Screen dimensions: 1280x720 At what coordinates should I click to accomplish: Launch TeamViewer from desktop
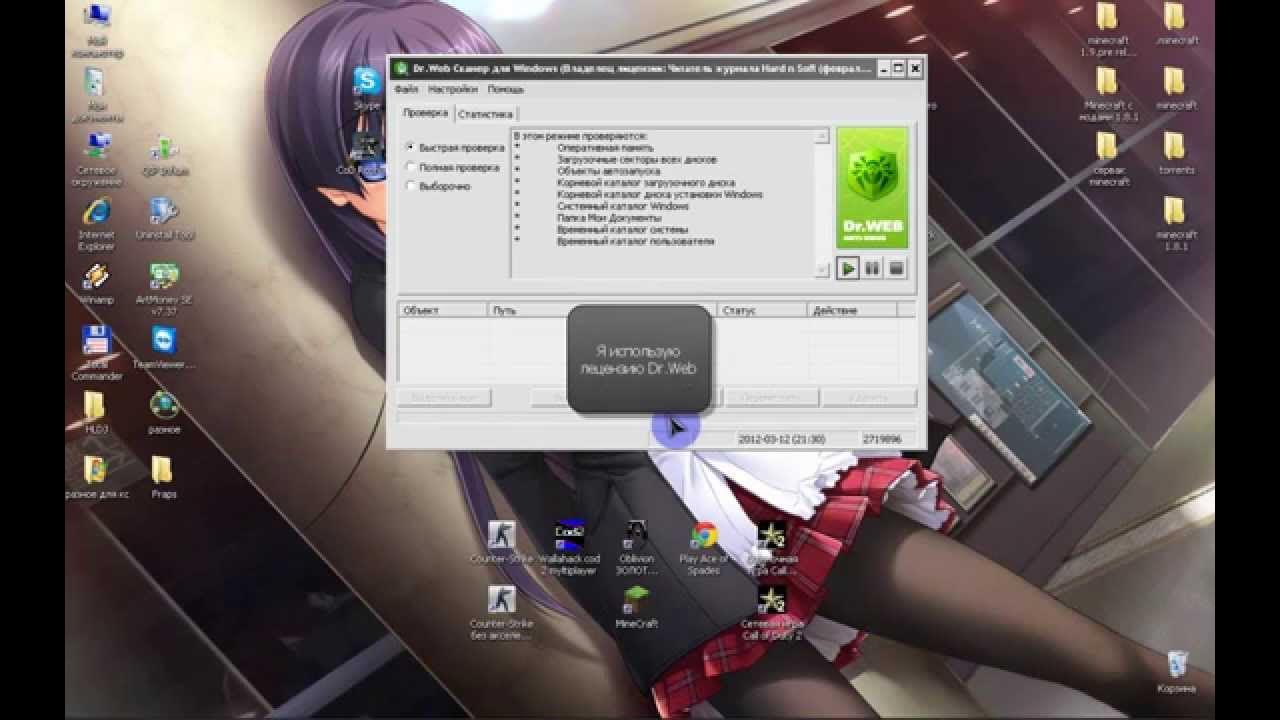coord(164,348)
